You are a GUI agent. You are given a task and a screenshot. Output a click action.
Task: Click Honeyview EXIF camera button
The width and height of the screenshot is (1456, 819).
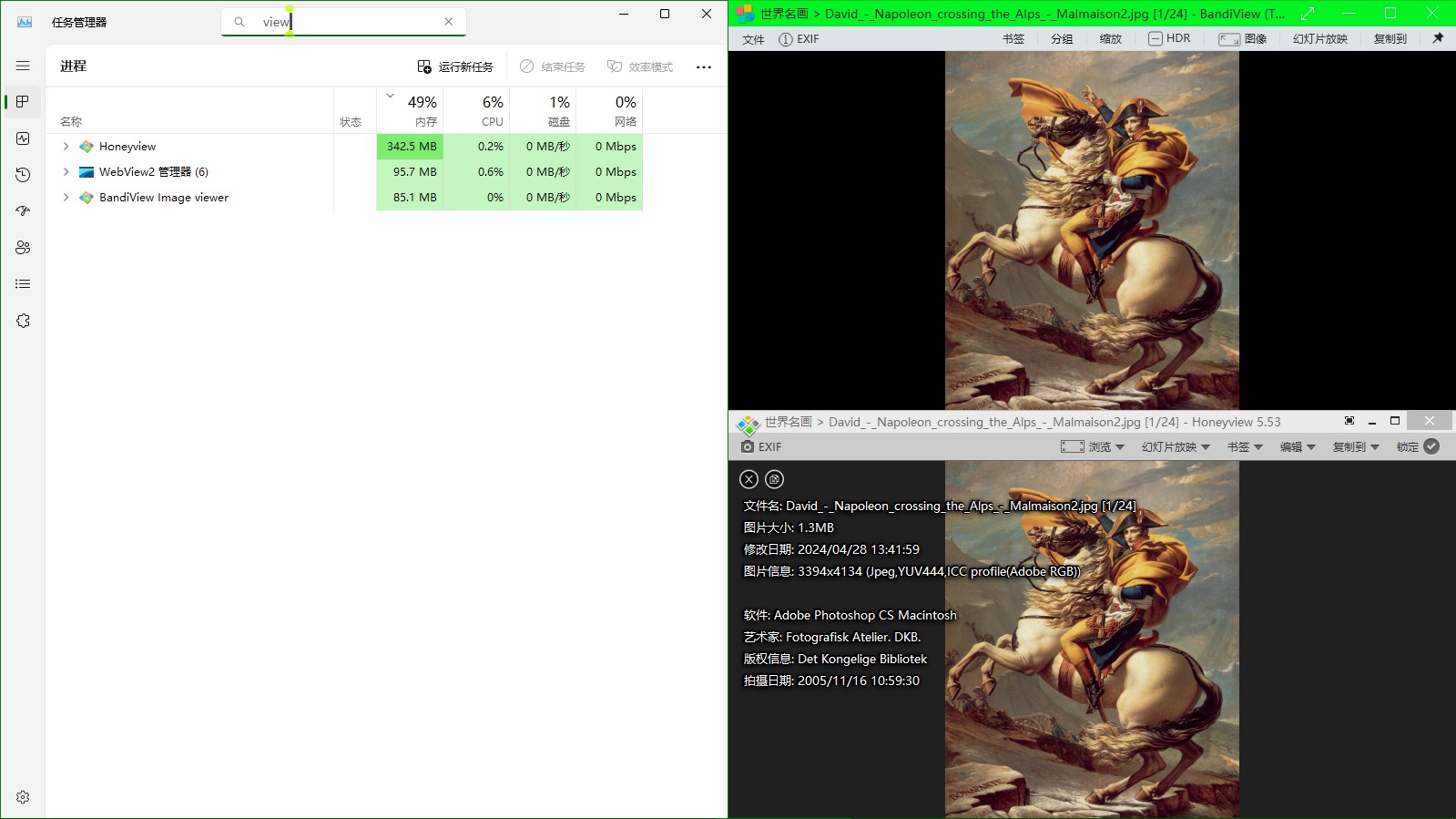coord(761,447)
